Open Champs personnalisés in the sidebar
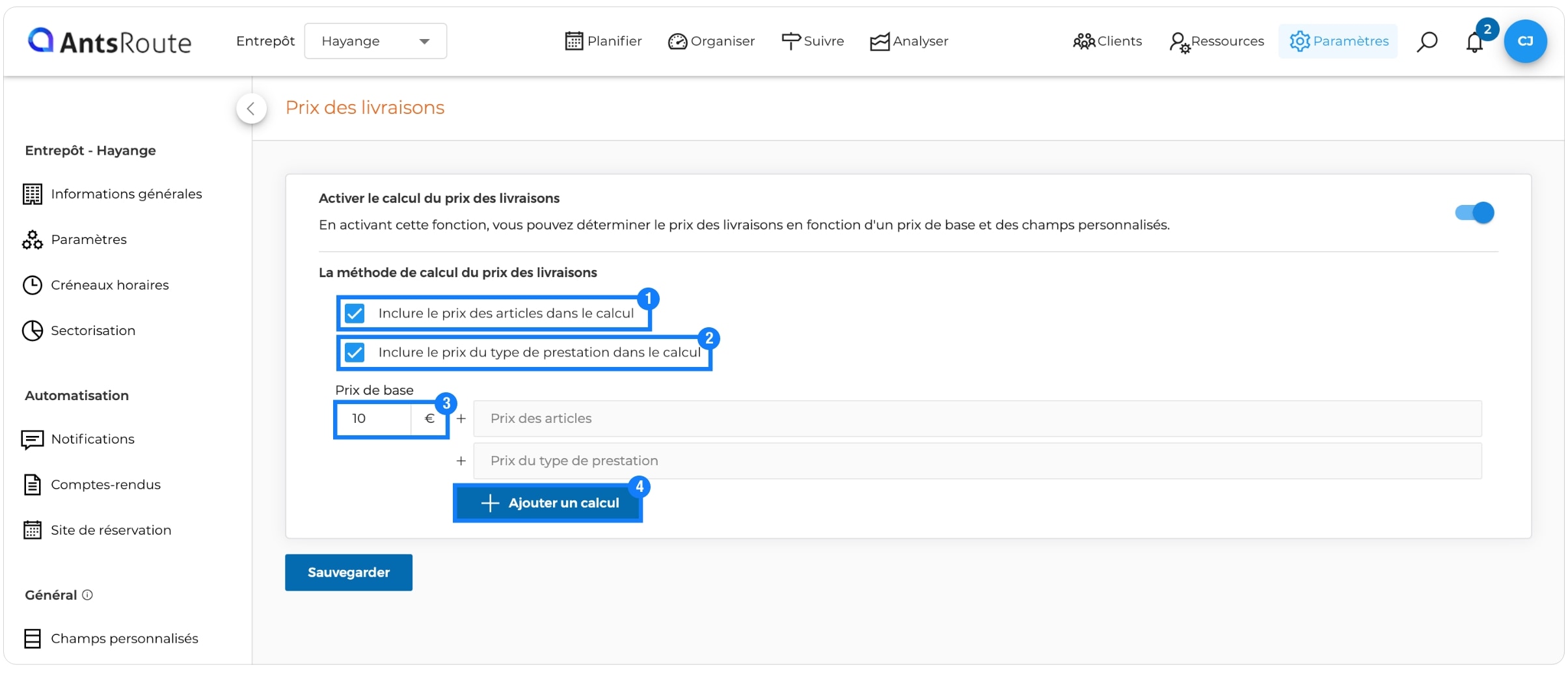The height and width of the screenshot is (676, 1568). pyautogui.click(x=111, y=638)
